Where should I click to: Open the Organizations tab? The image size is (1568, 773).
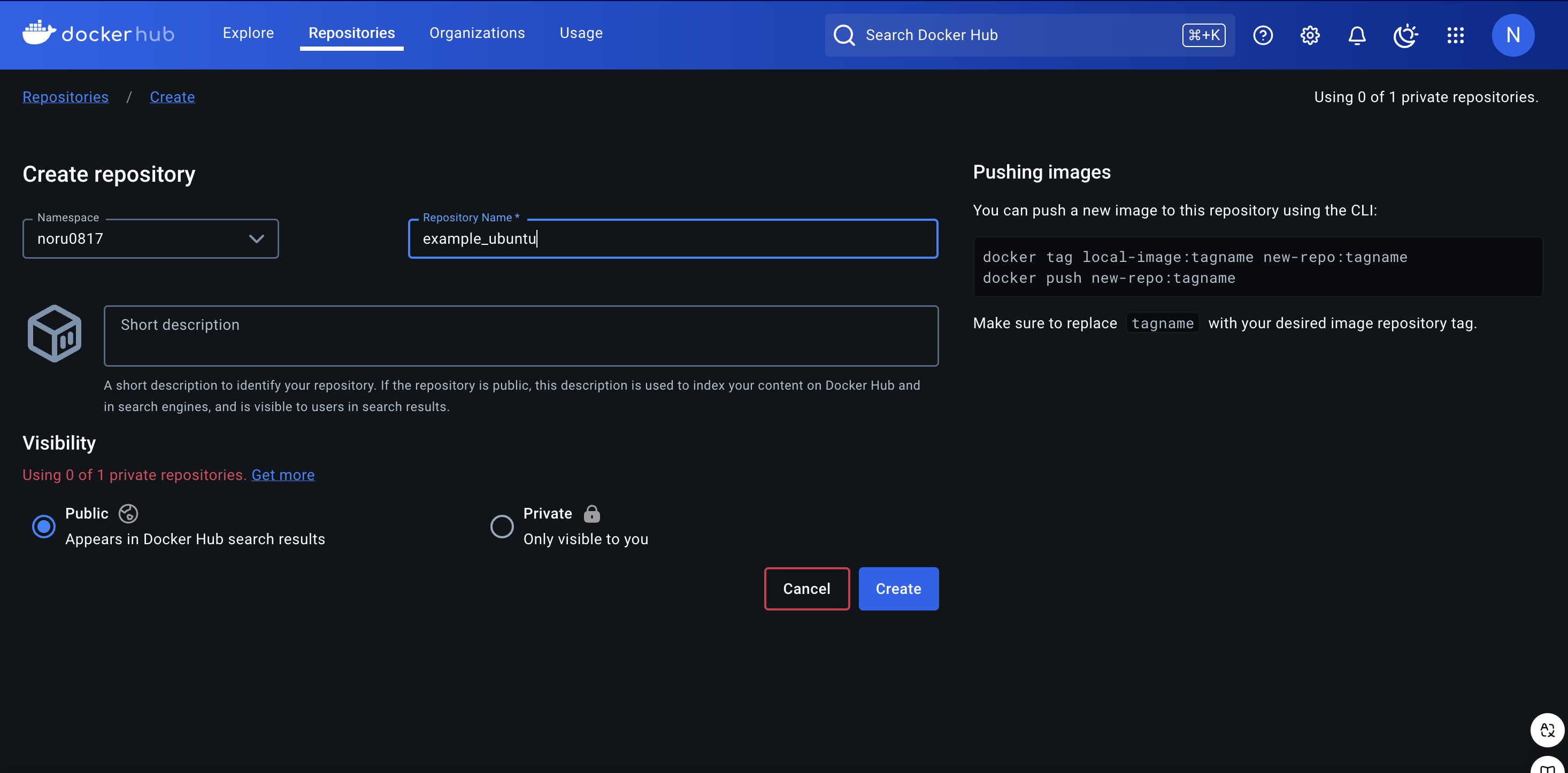[x=476, y=33]
